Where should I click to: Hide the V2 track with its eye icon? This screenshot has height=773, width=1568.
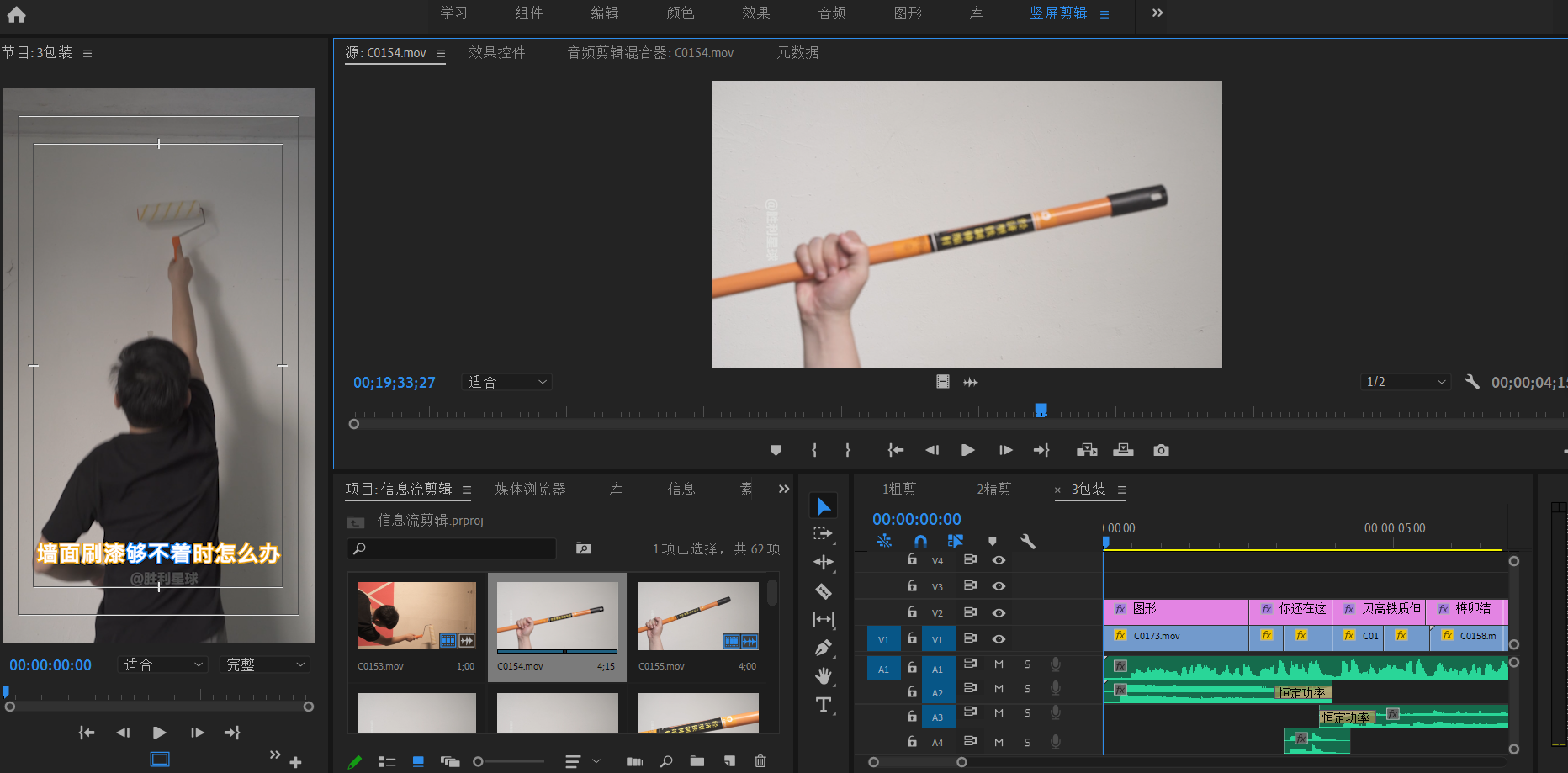[x=999, y=612]
